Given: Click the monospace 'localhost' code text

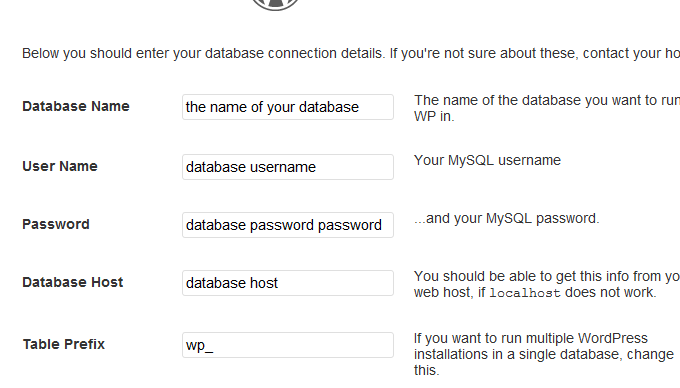Looking at the screenshot, I should click(x=525, y=293).
